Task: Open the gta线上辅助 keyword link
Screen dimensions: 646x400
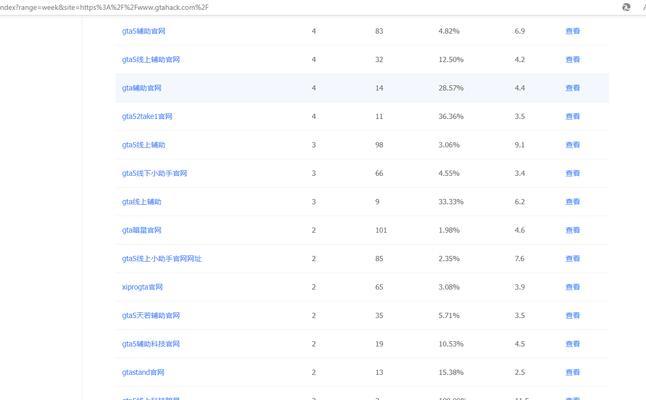Action: (x=141, y=201)
